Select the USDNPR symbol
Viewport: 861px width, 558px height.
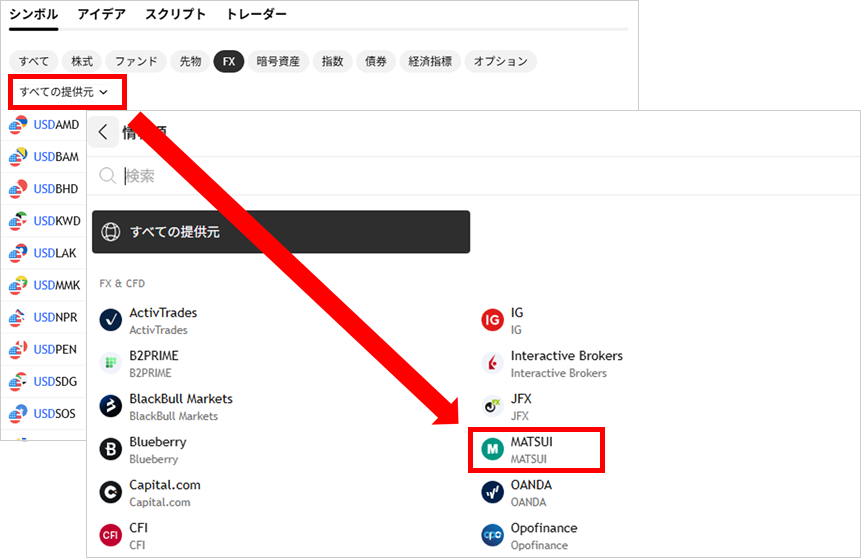coord(55,317)
